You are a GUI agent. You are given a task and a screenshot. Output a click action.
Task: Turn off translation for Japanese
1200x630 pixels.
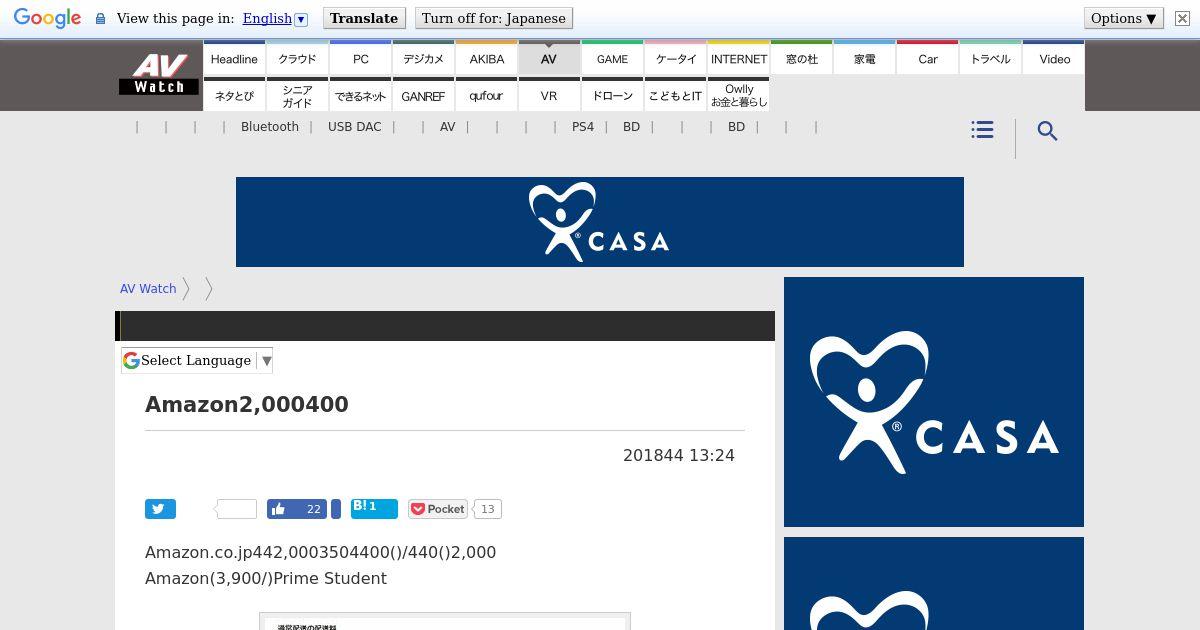[494, 19]
